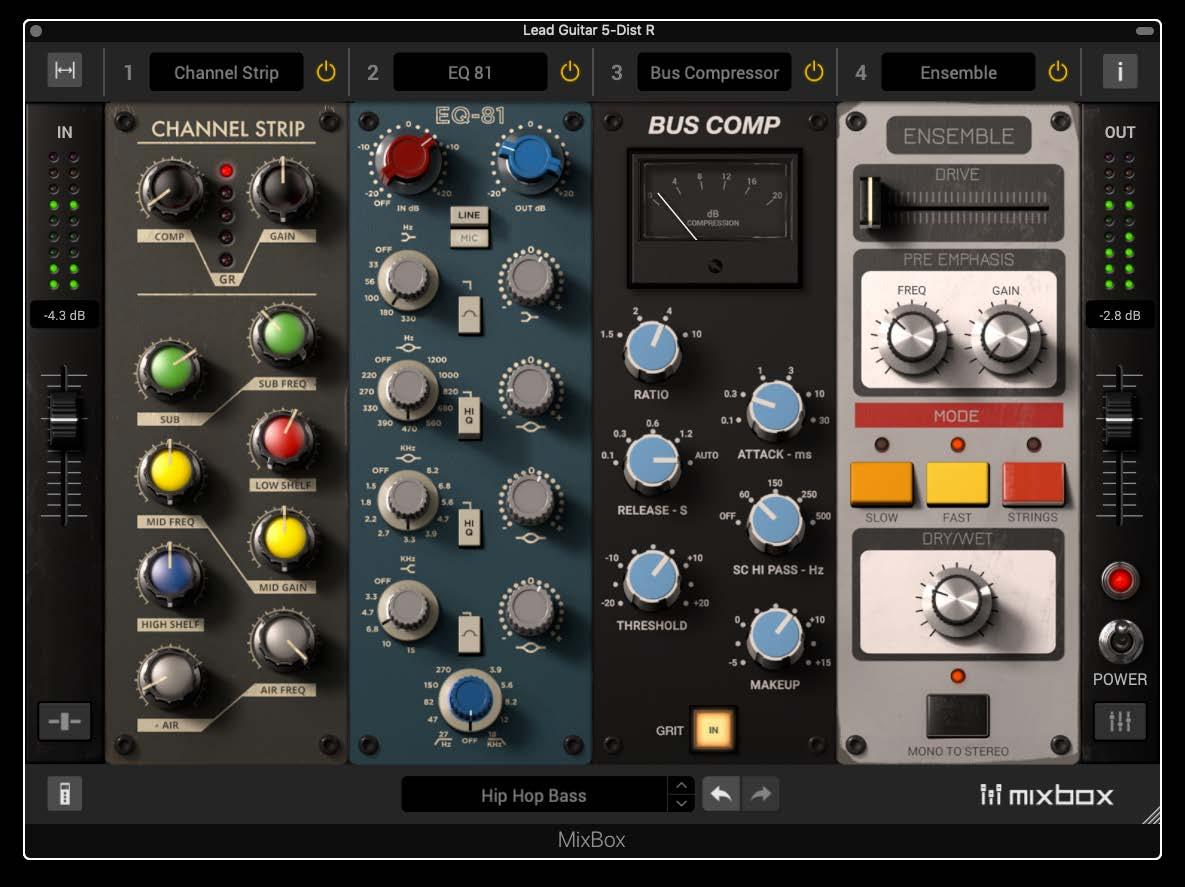This screenshot has width=1185, height=887.
Task: Click the yellow MID FREQ knob
Action: coord(171,473)
